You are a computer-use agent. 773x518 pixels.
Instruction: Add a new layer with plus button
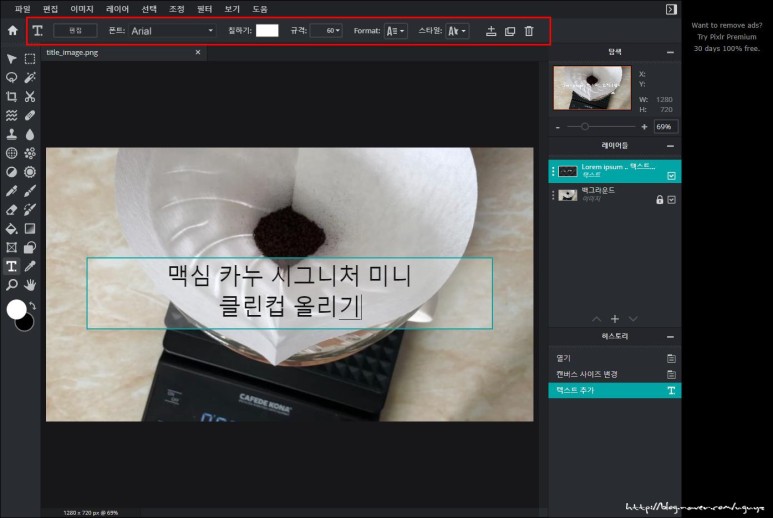[x=615, y=319]
